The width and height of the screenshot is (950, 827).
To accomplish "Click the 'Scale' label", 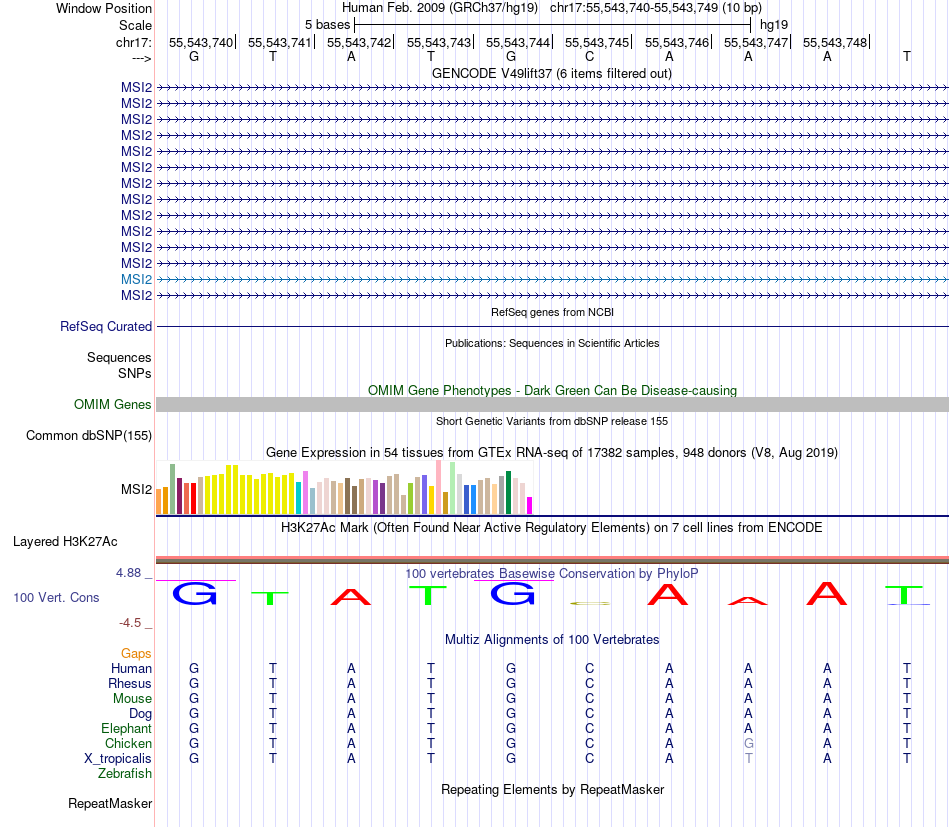I will [135, 25].
